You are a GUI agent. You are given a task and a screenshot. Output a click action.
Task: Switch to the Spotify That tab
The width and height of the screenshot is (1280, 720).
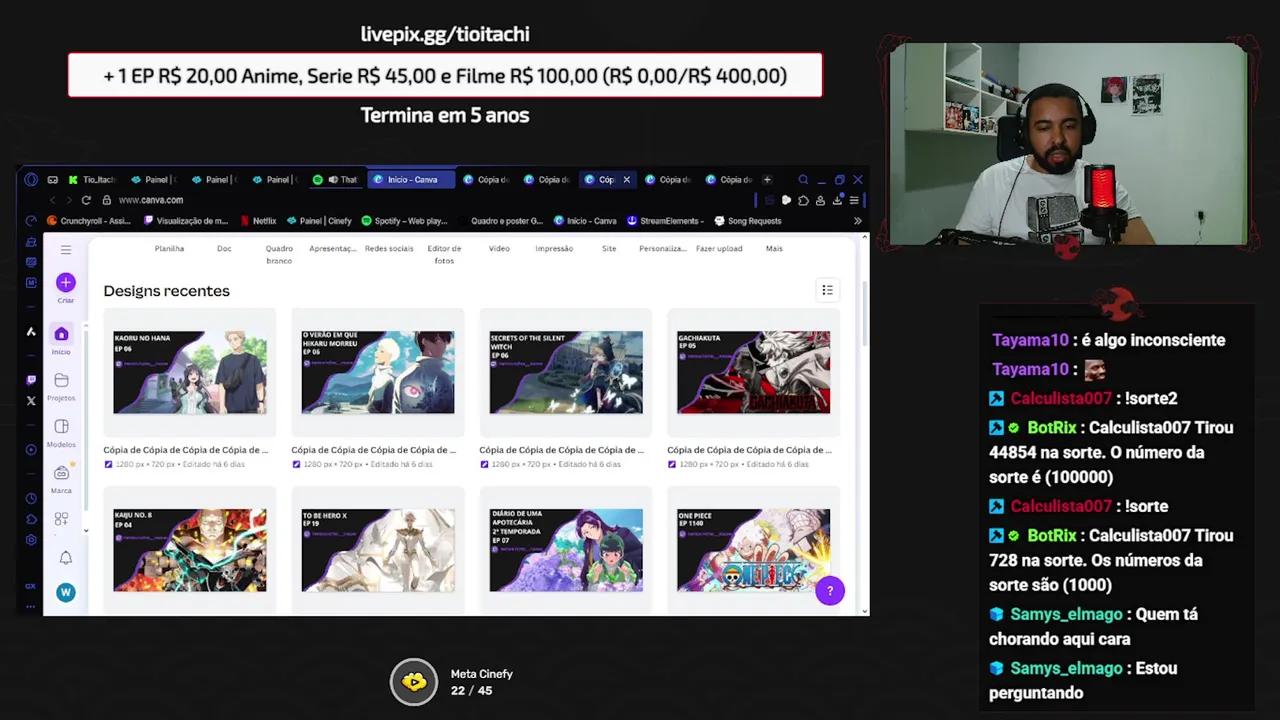335,180
